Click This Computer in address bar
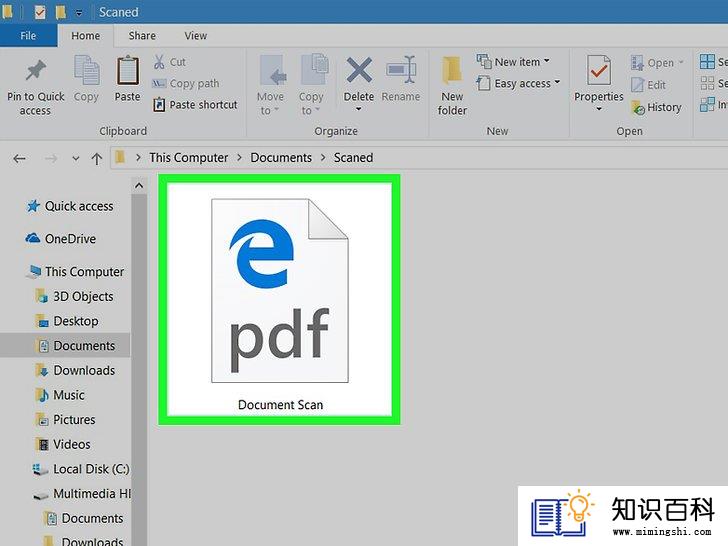Viewport: 728px width, 546px height. [188, 158]
